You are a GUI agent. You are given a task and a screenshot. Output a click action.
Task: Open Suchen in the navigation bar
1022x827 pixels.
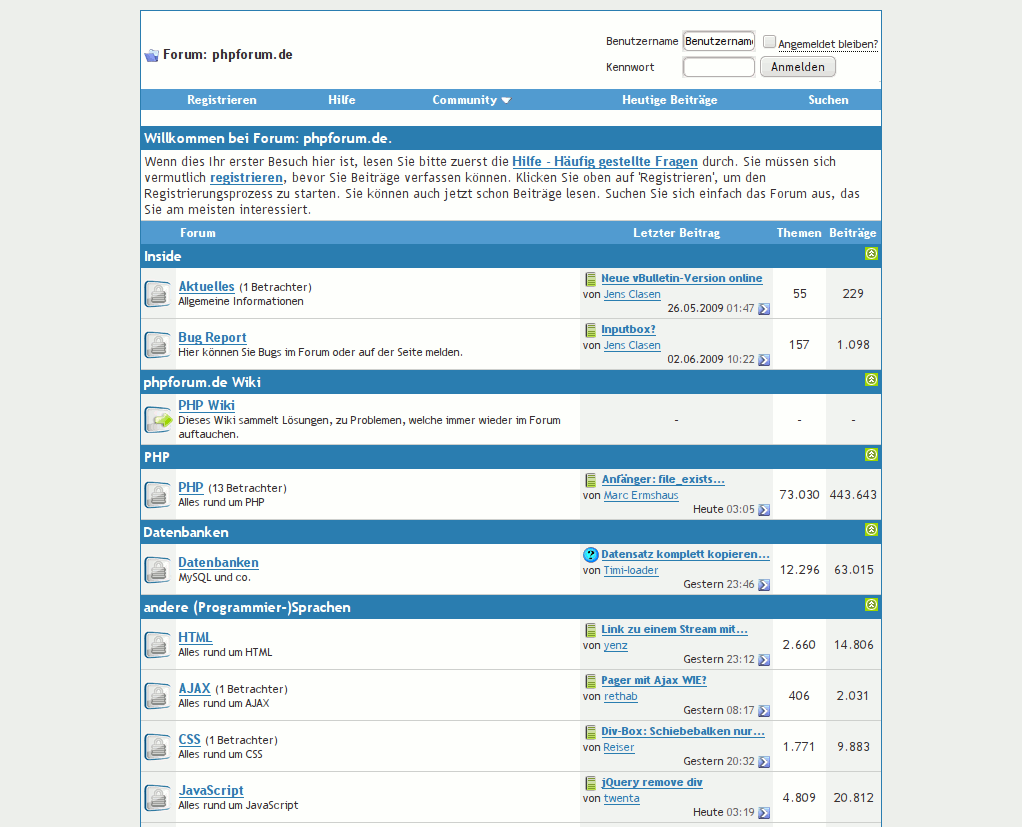tap(828, 100)
